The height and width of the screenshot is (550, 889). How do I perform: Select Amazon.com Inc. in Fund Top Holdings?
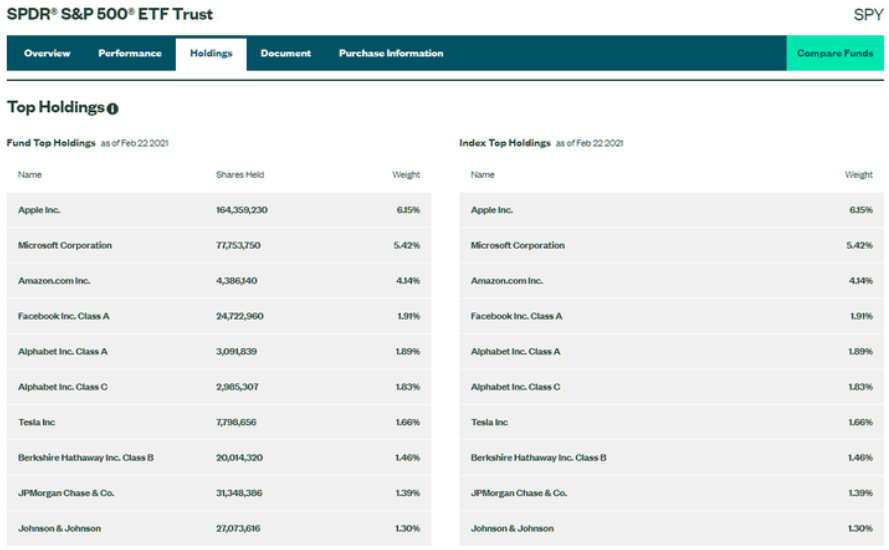pos(54,281)
